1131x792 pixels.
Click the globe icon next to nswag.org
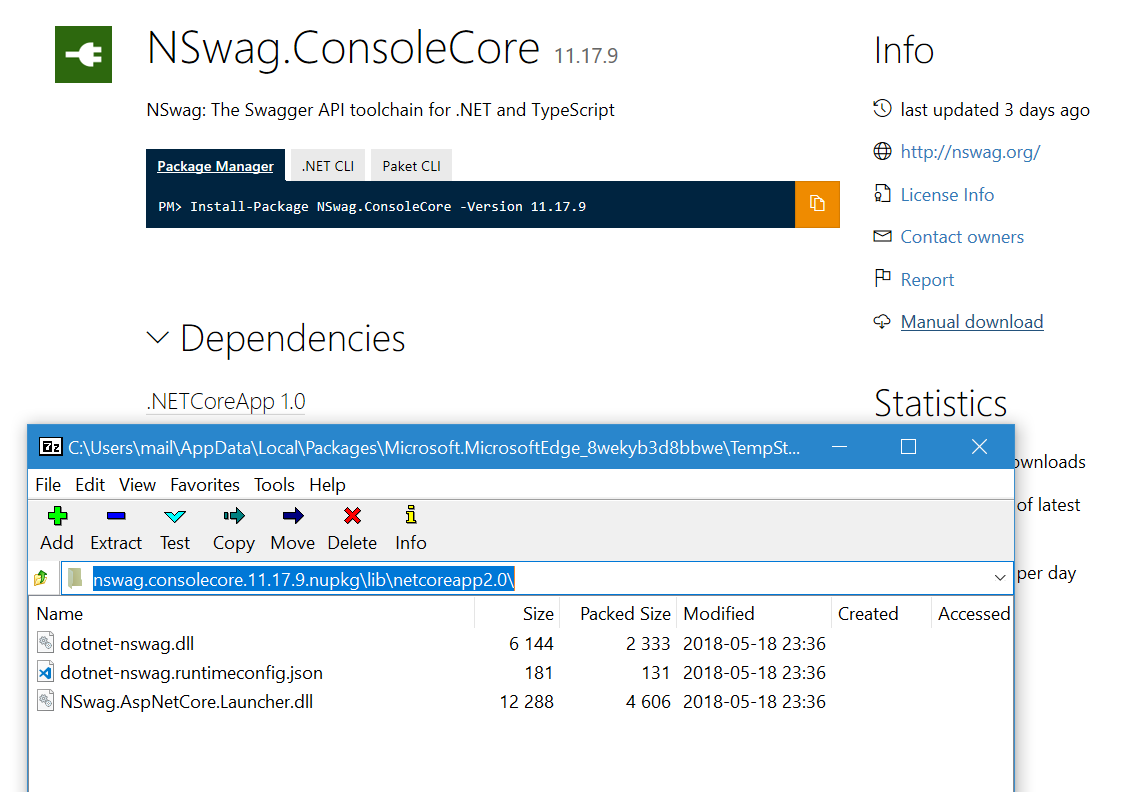click(x=881, y=152)
